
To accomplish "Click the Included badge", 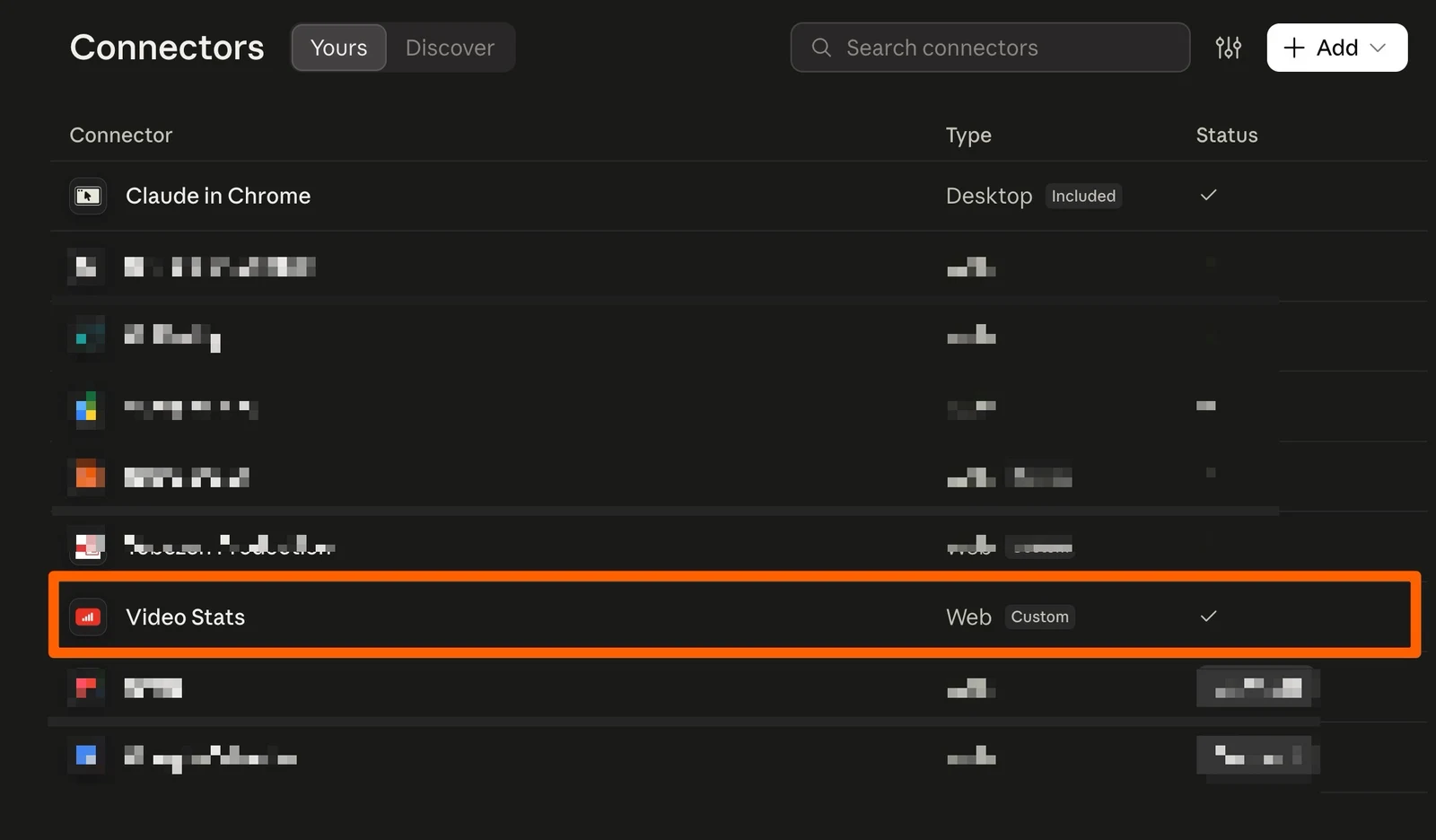I will [1083, 196].
